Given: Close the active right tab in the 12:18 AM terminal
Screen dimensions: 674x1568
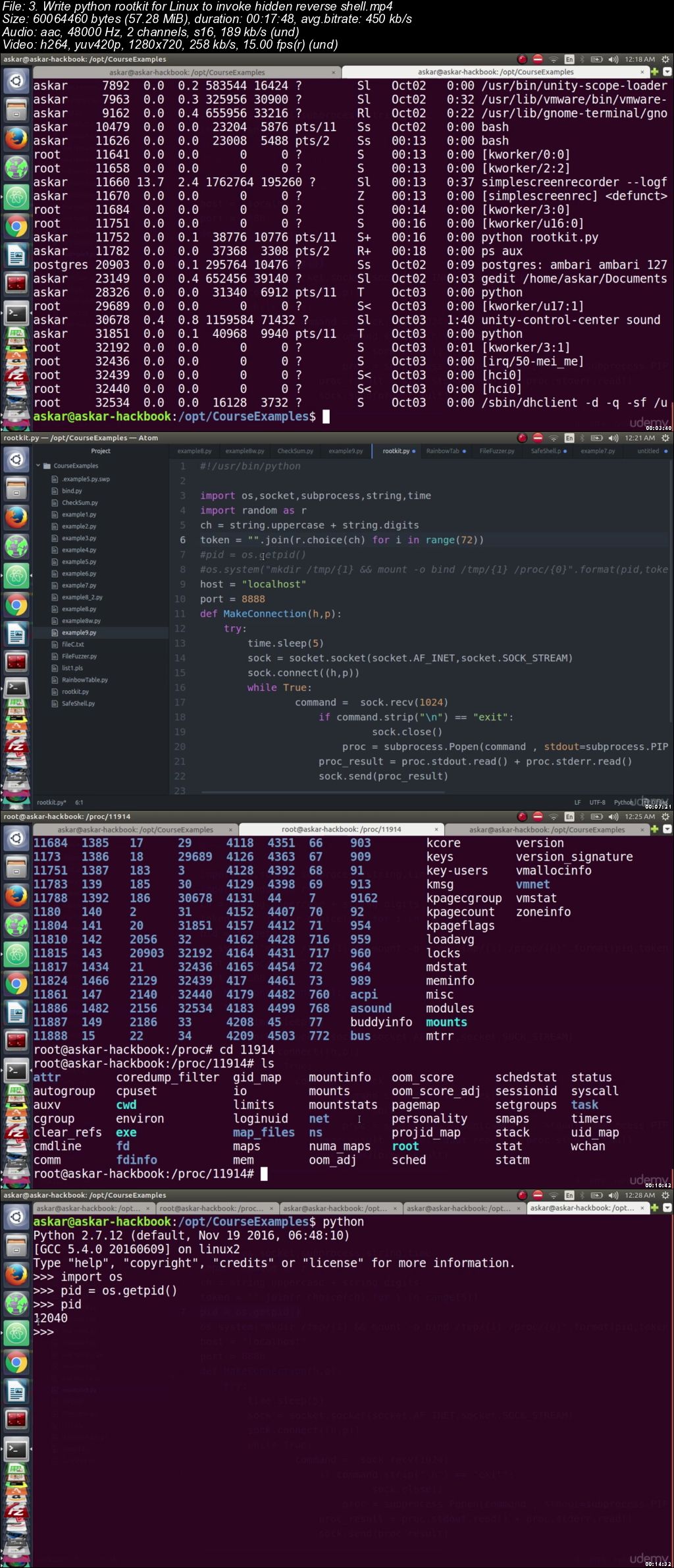Looking at the screenshot, I should tap(642, 72).
